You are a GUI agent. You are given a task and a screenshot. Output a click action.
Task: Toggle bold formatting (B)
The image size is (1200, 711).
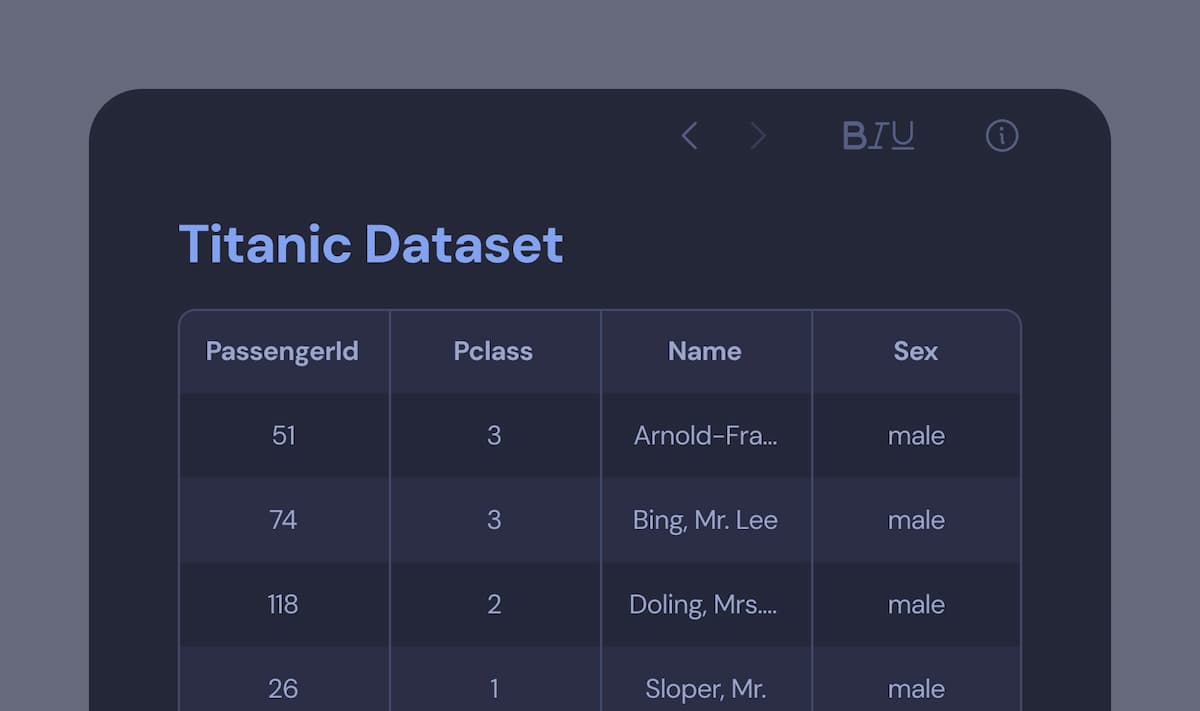tap(855, 136)
